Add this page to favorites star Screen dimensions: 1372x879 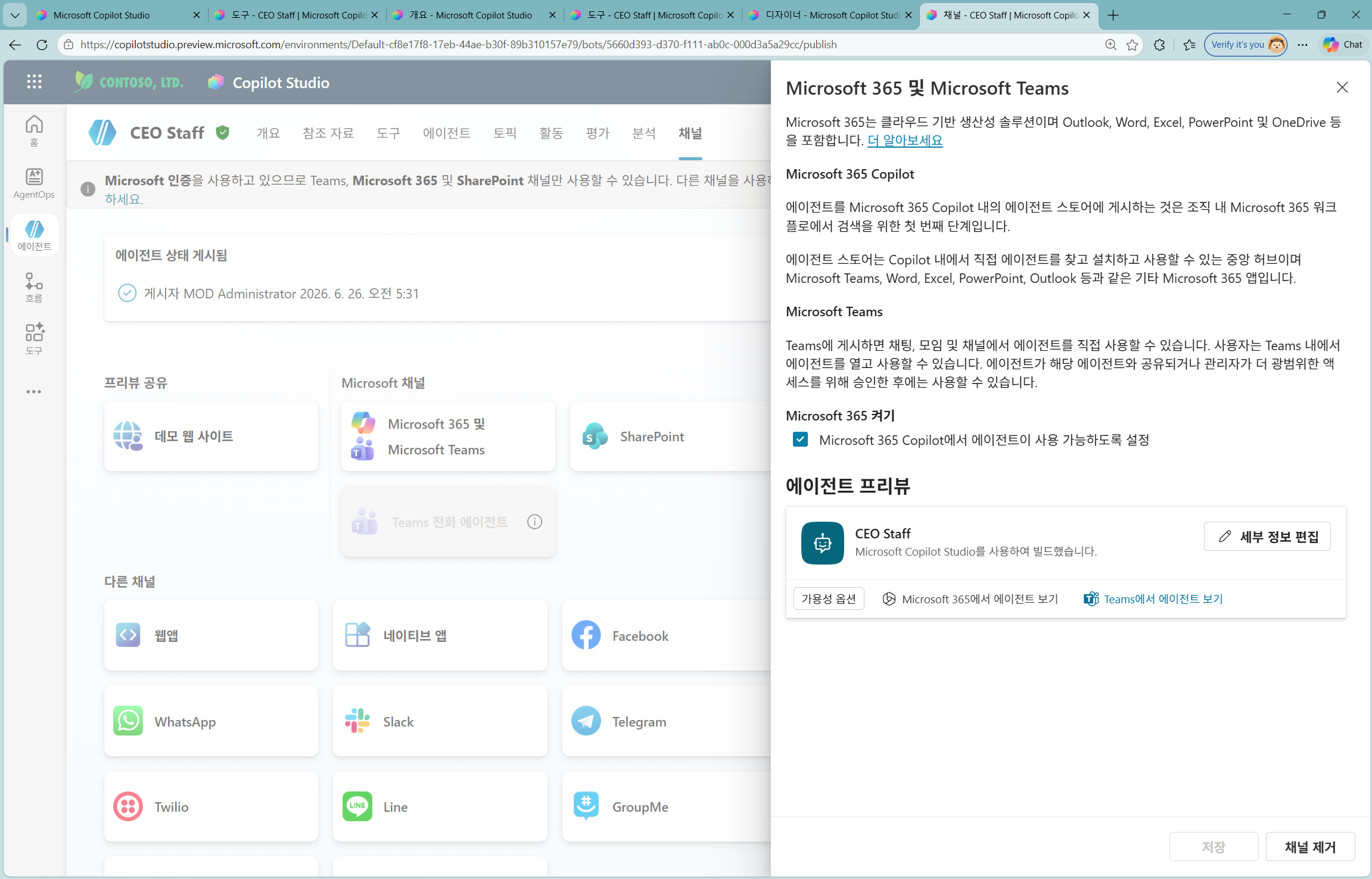click(1132, 45)
